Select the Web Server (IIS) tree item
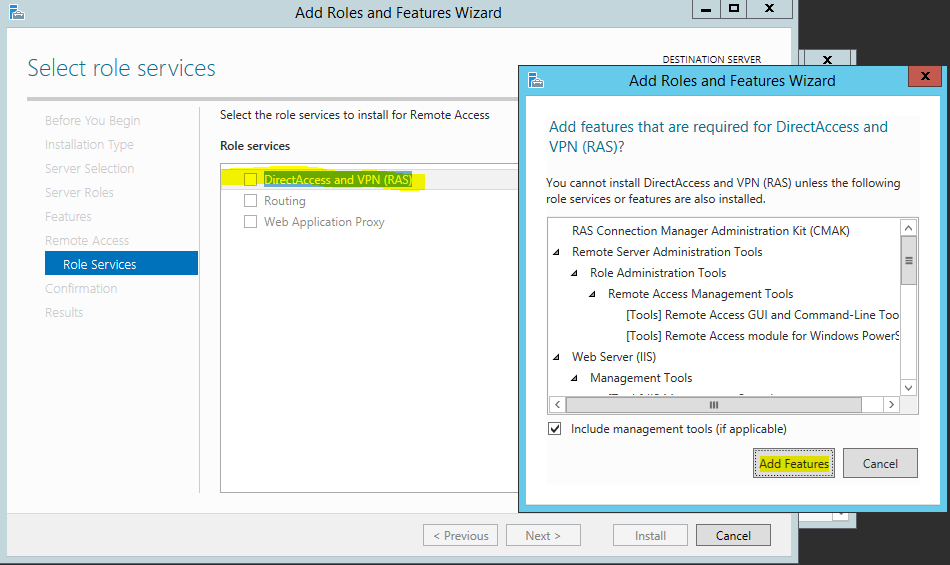950x565 pixels. 614,357
